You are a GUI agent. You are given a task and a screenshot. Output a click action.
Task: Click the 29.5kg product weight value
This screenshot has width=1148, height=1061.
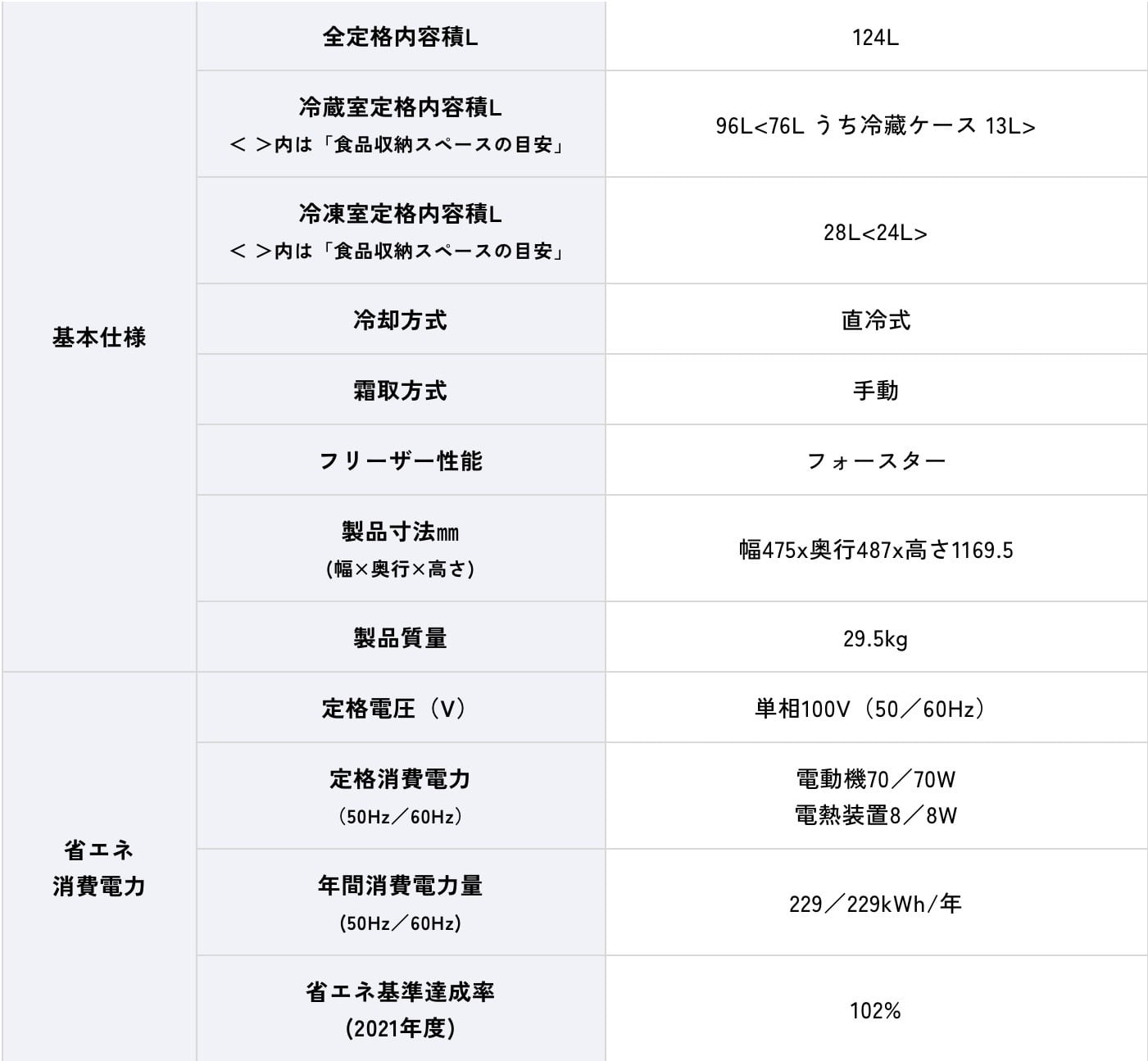click(x=875, y=638)
